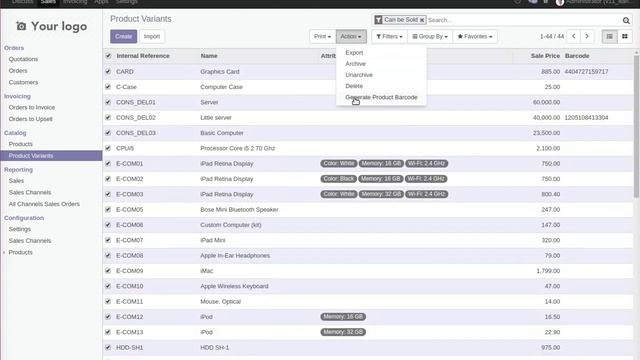640x360 pixels.
Task: Uncheck the C-Case row checkbox
Action: coord(108,87)
